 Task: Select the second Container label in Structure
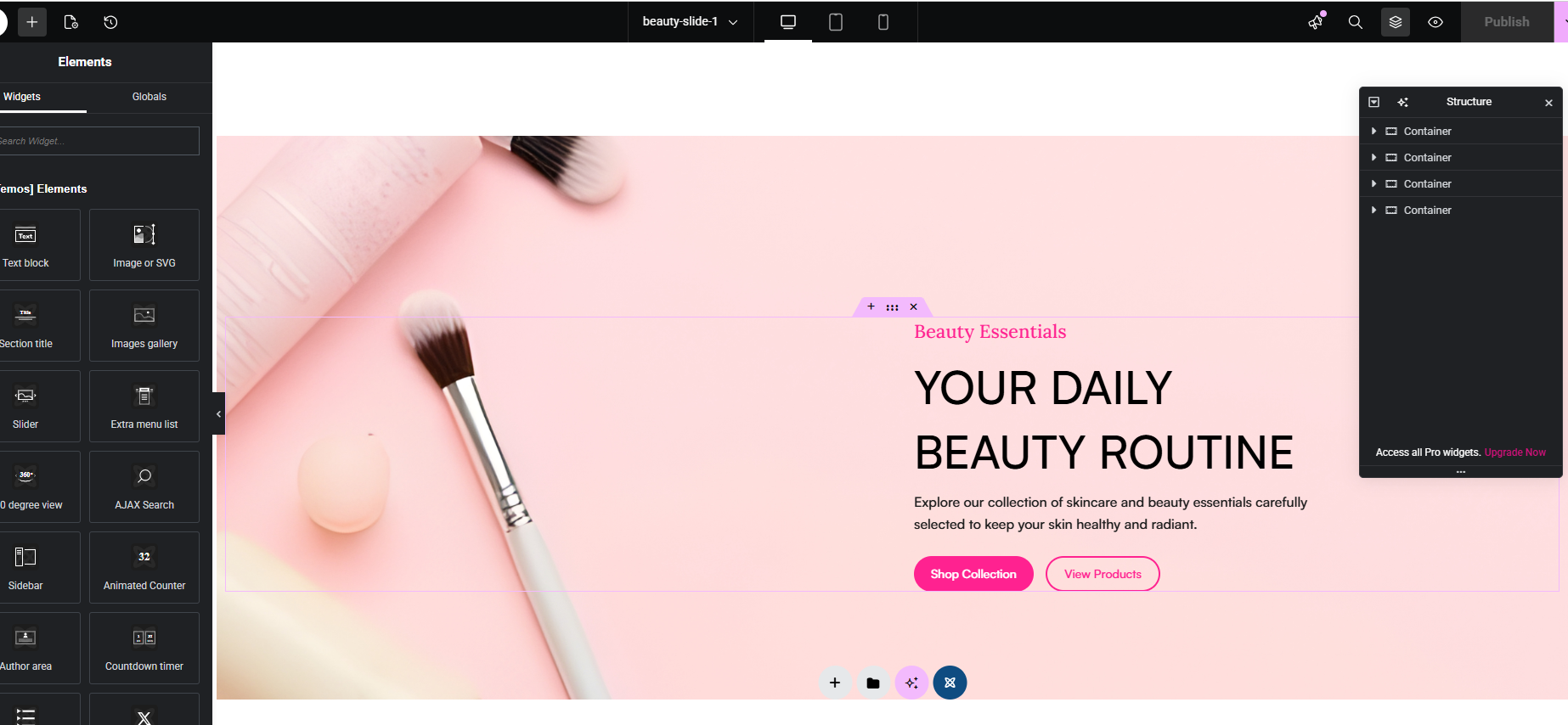click(1427, 158)
